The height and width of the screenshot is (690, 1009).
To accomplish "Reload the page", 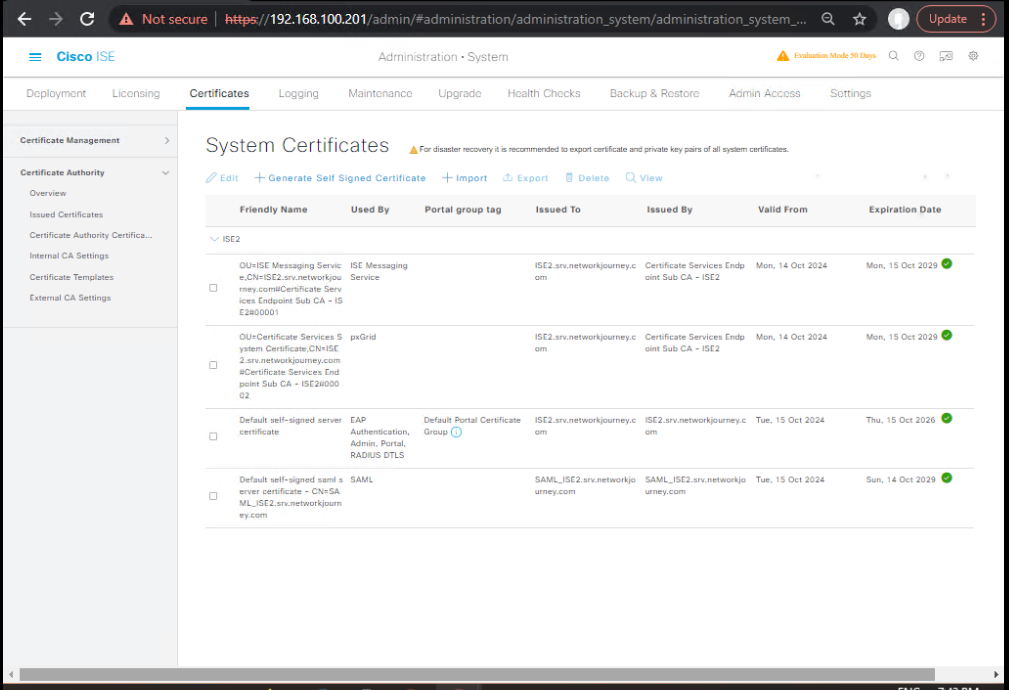I will click(87, 19).
